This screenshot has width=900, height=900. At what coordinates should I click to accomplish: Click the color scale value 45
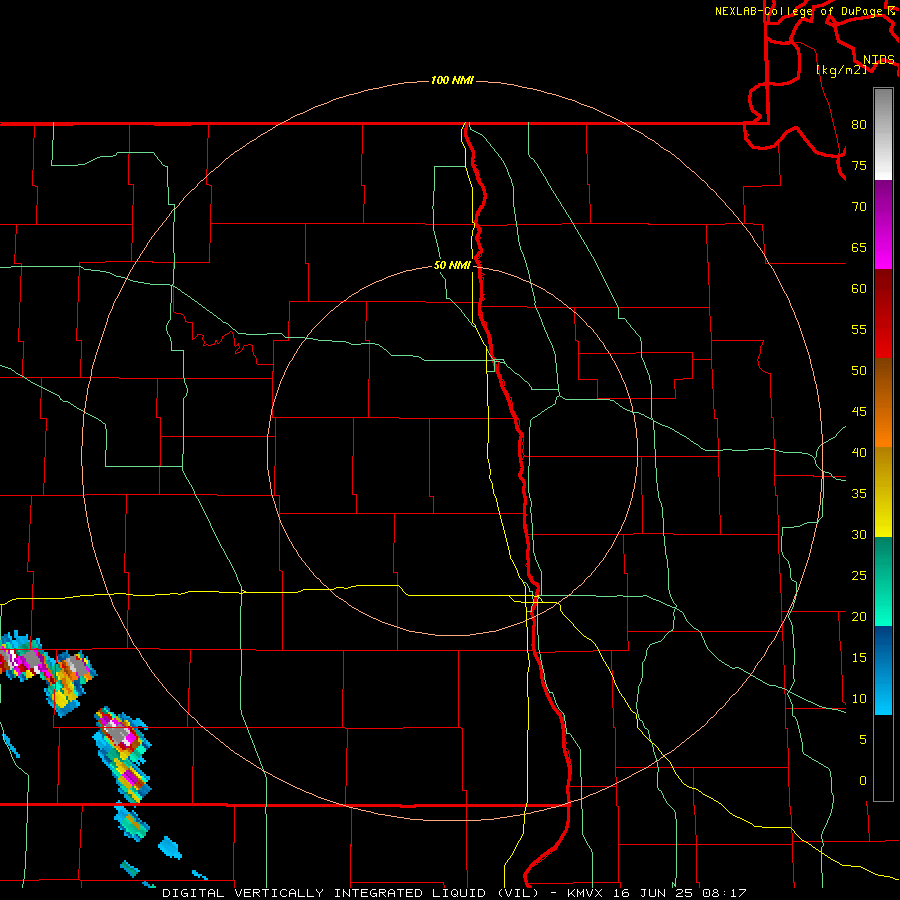click(x=859, y=412)
